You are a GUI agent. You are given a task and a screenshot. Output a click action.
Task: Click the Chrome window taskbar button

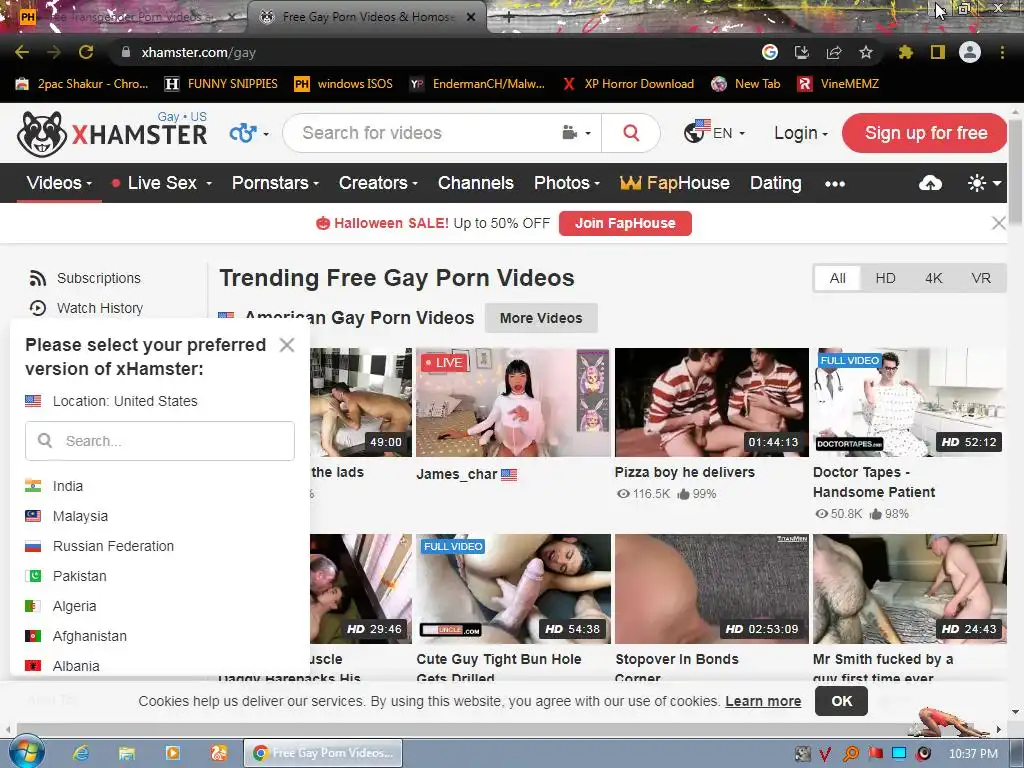tap(323, 753)
